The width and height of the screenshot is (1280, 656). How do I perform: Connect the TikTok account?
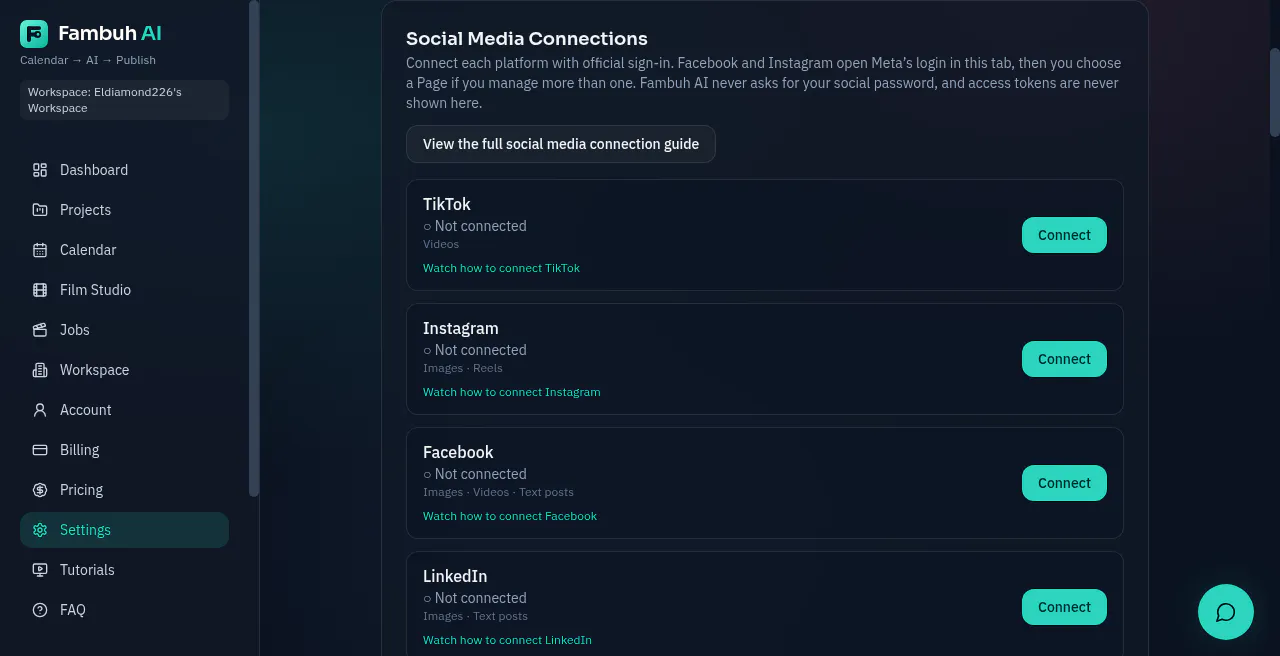pos(1064,235)
